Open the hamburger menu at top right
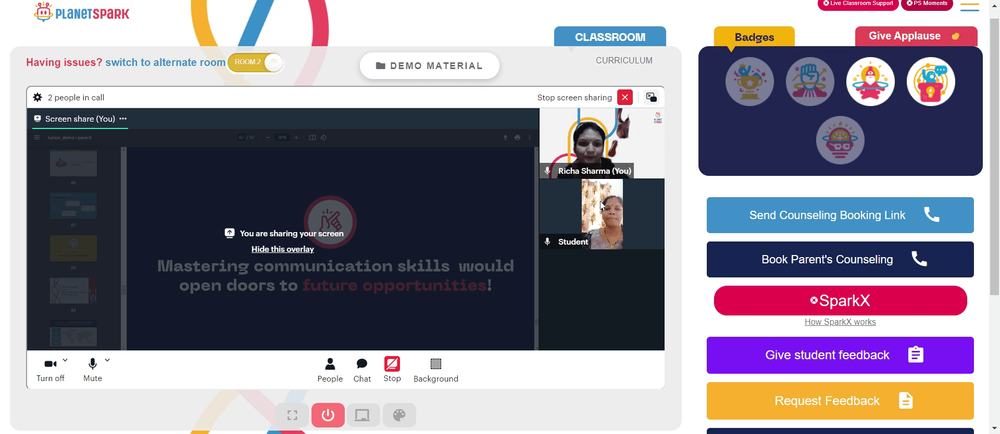The height and width of the screenshot is (434, 1000). tap(969, 7)
